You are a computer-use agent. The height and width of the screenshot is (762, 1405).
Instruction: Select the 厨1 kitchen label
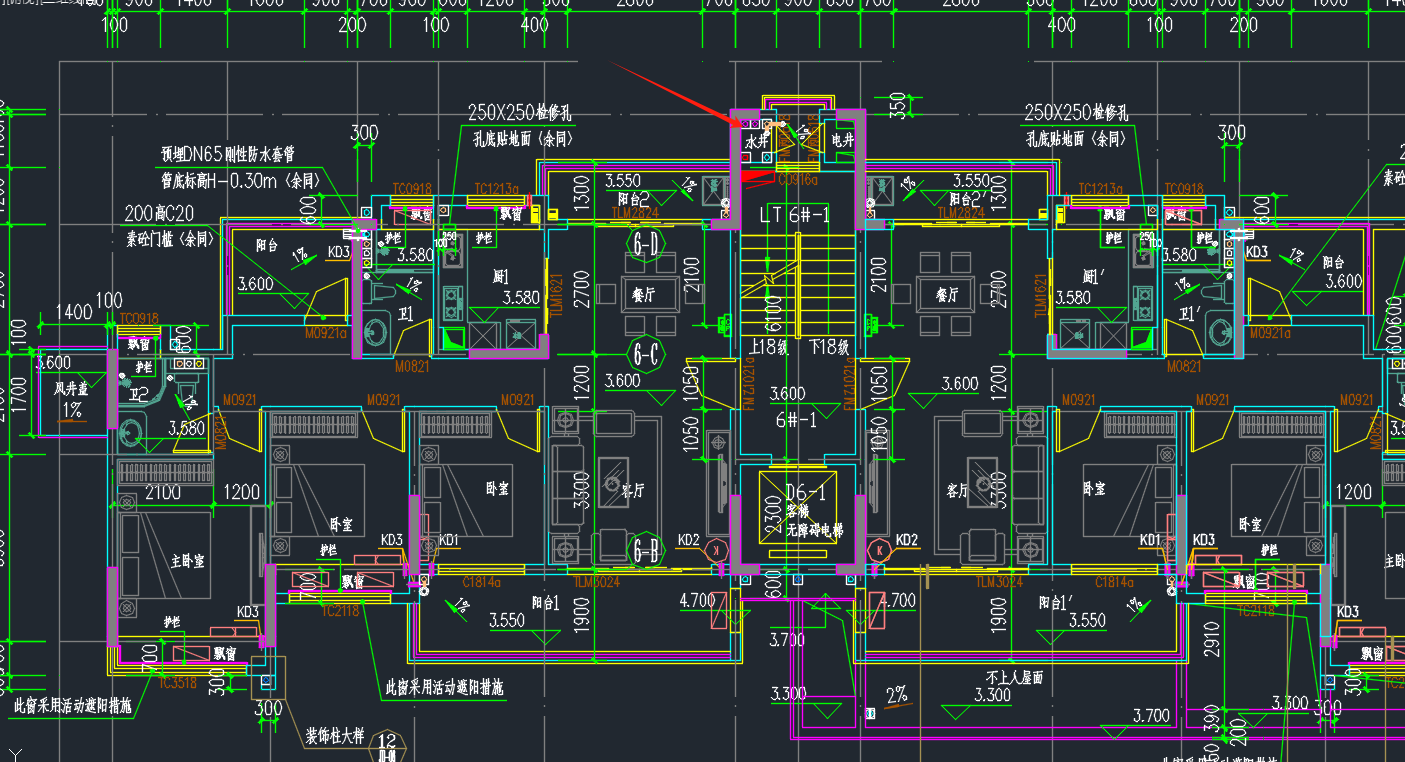[501, 275]
